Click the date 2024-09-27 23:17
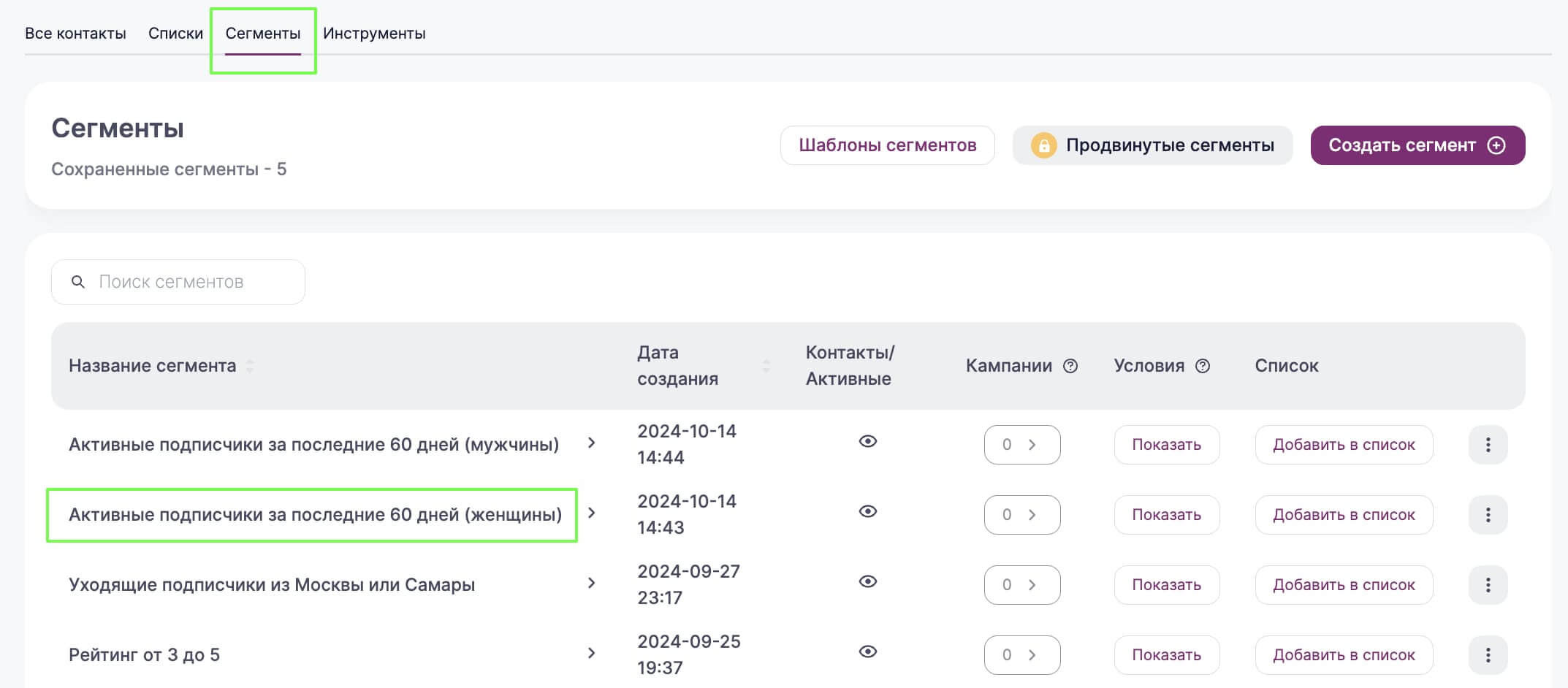 point(689,585)
